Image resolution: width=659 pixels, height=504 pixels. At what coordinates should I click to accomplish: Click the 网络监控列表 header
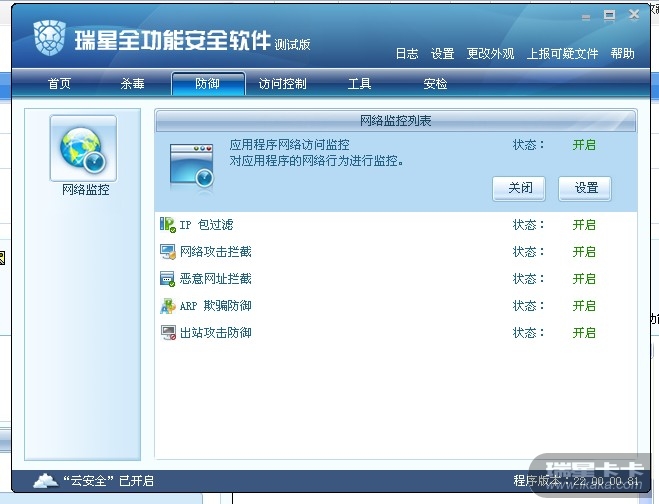pyautogui.click(x=396, y=121)
